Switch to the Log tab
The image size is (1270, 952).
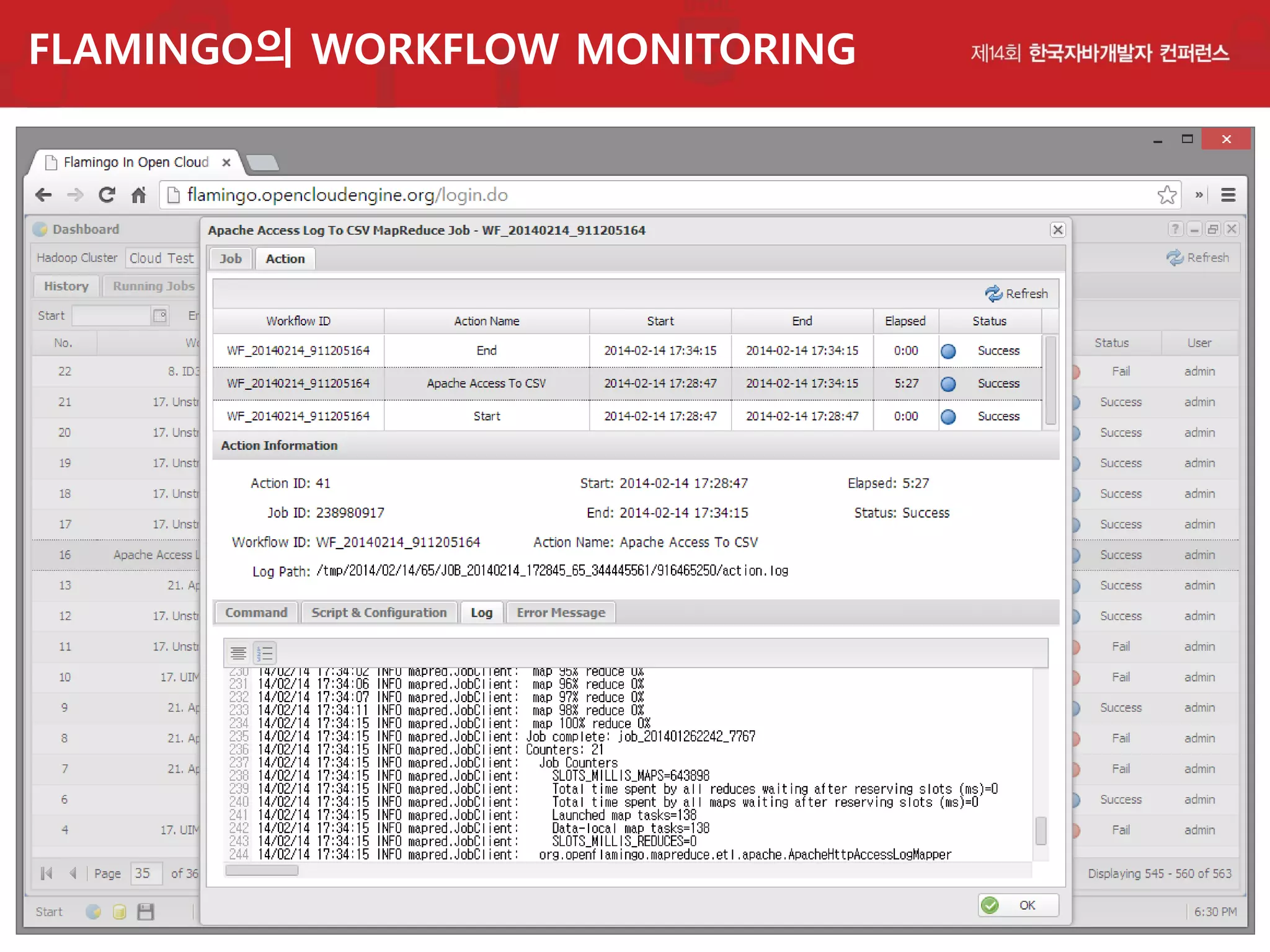pos(481,612)
